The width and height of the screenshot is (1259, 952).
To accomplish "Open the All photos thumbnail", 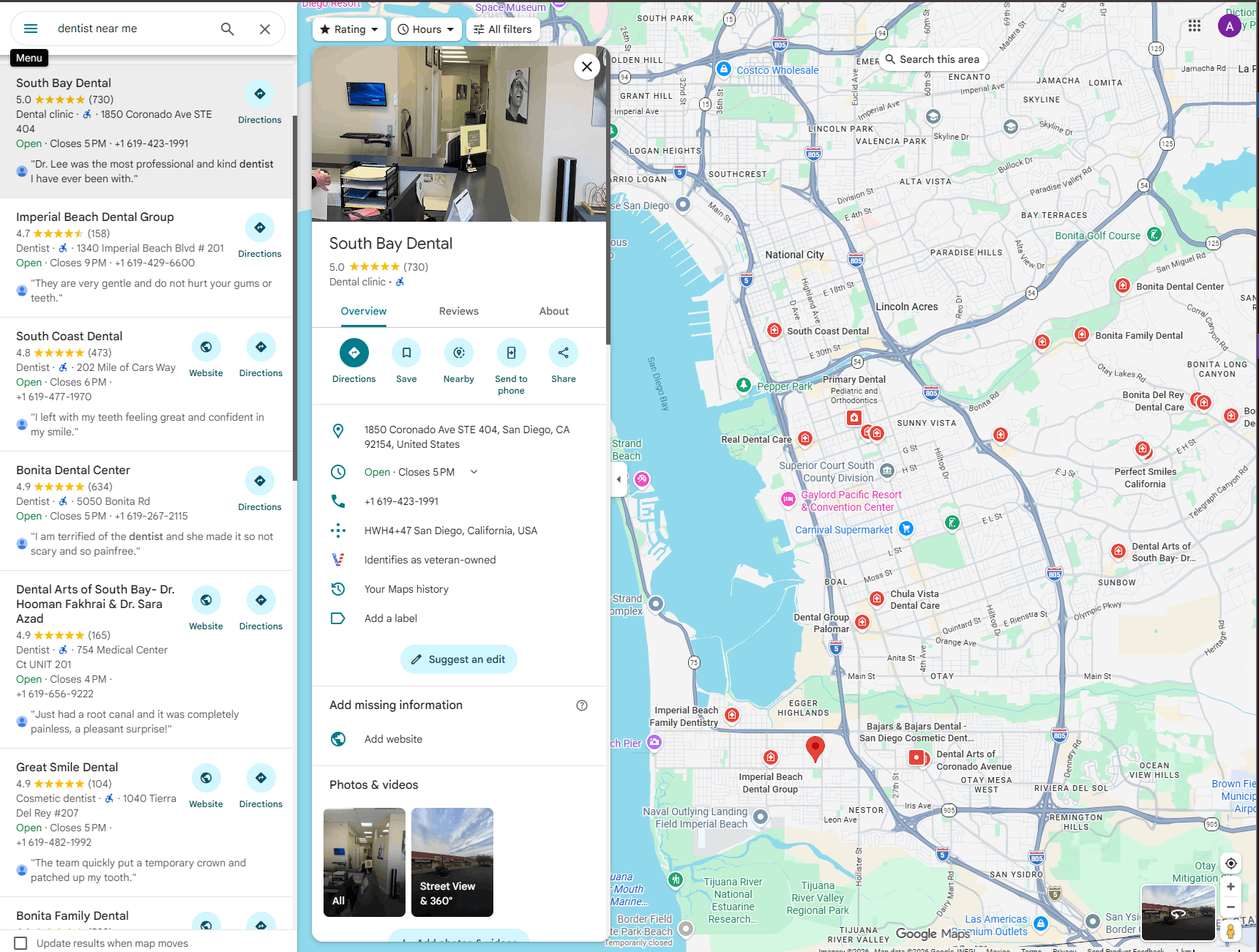I will click(365, 862).
